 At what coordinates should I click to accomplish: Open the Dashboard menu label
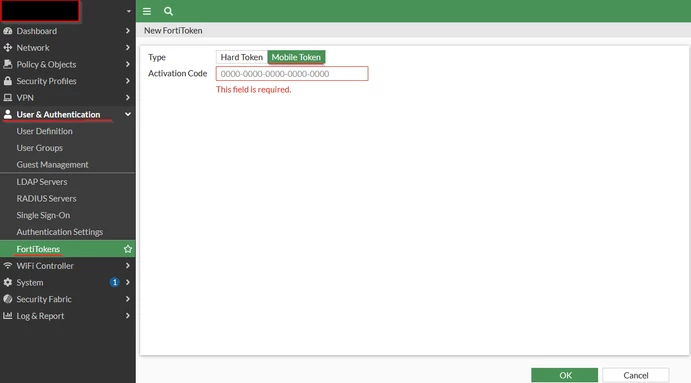[x=37, y=31]
